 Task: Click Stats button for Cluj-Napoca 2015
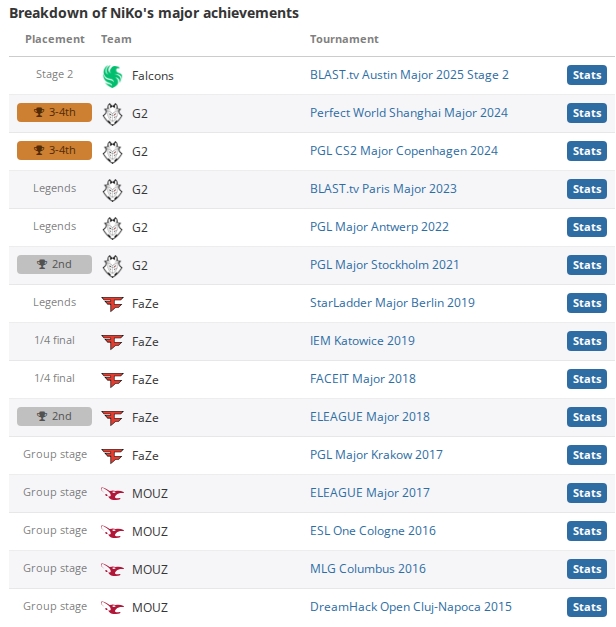click(x=587, y=607)
